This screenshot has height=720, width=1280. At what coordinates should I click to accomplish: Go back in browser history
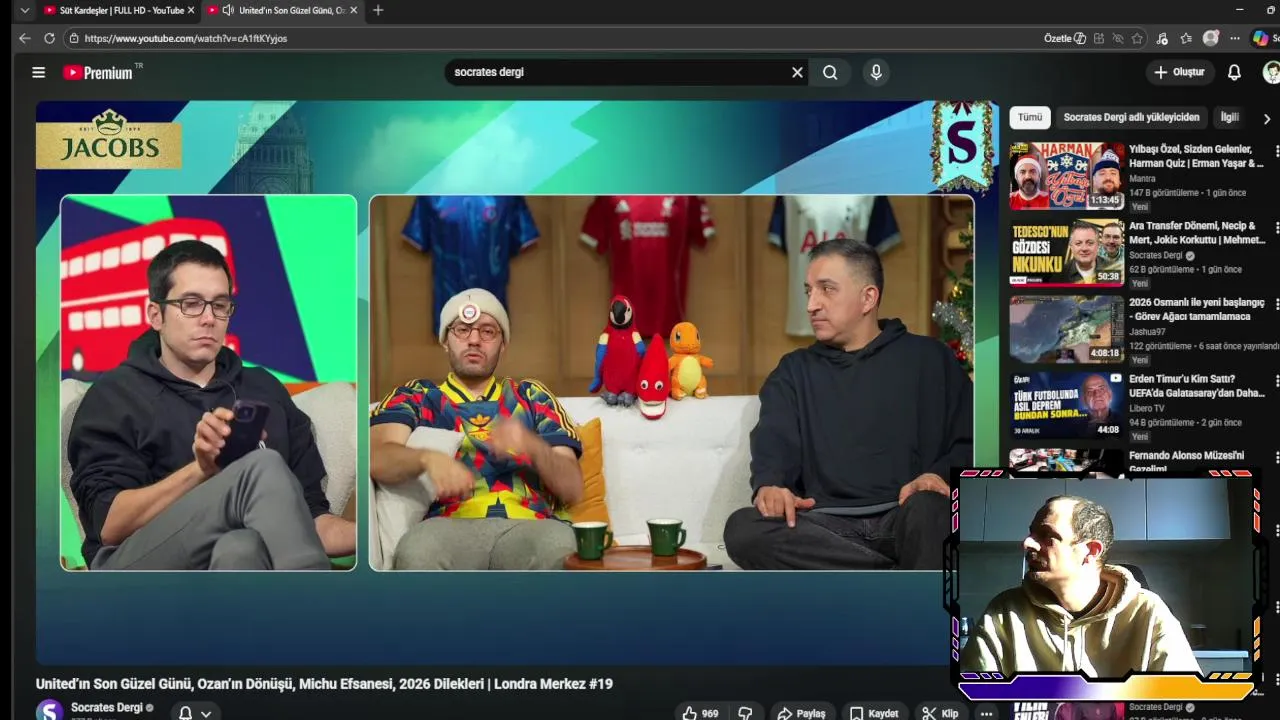[25, 38]
